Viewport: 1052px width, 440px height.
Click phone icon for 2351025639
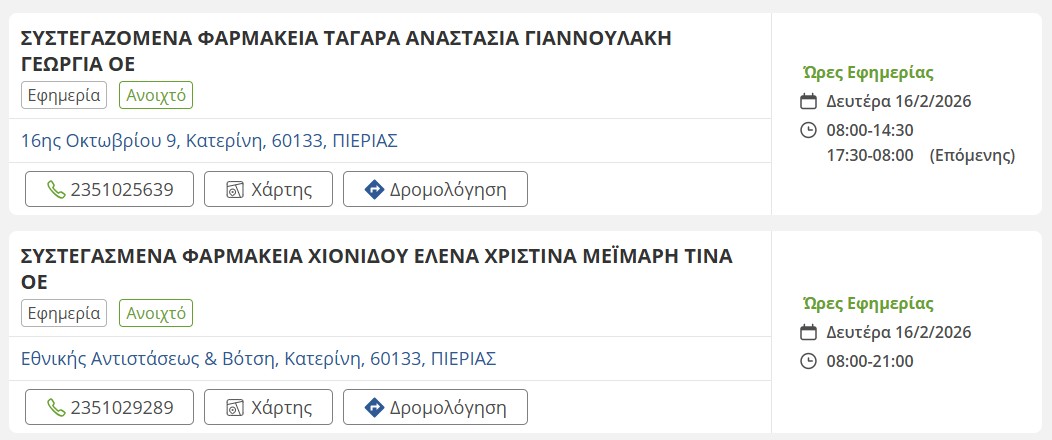click(x=56, y=189)
